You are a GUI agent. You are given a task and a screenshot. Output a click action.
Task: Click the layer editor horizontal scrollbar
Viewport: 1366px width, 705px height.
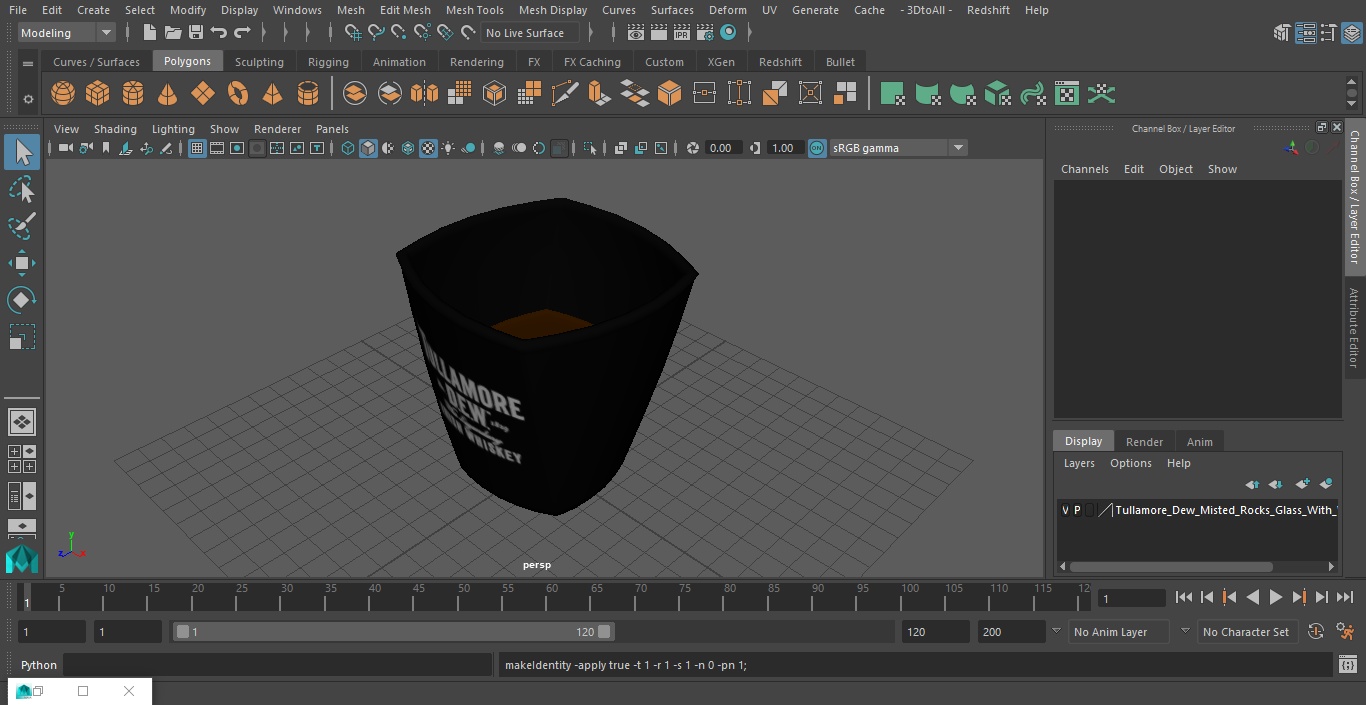1172,566
